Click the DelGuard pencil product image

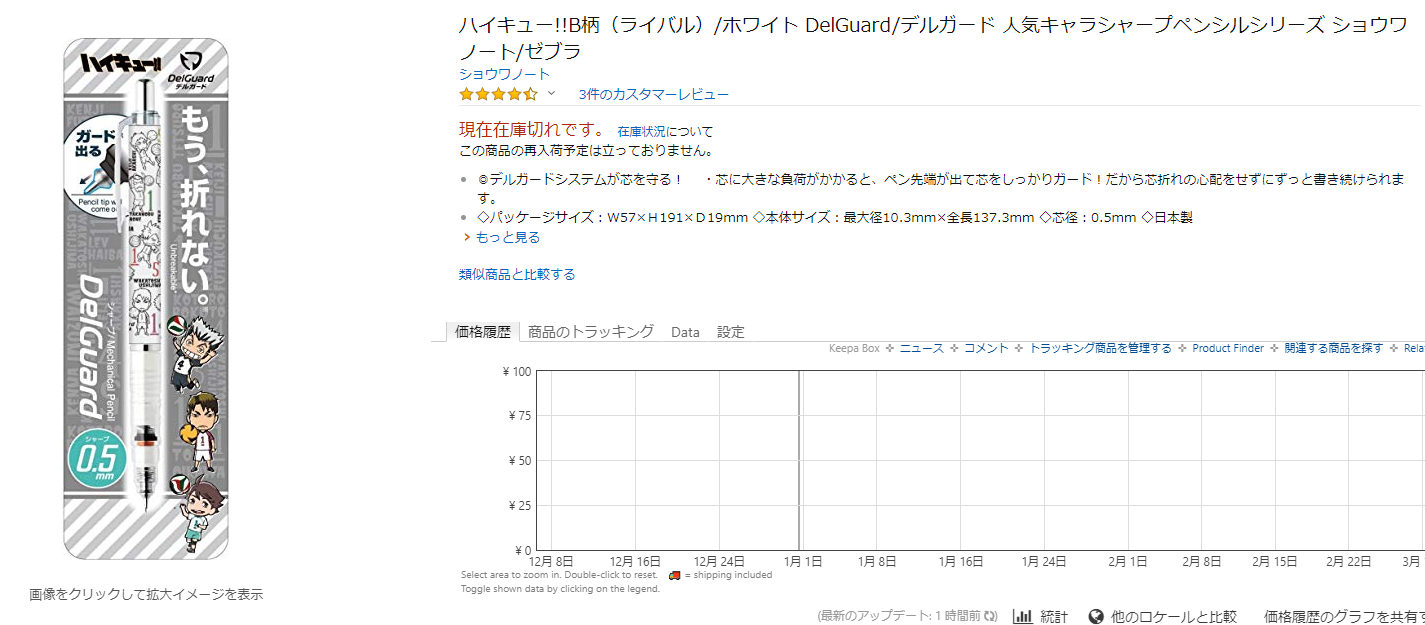pos(148,298)
